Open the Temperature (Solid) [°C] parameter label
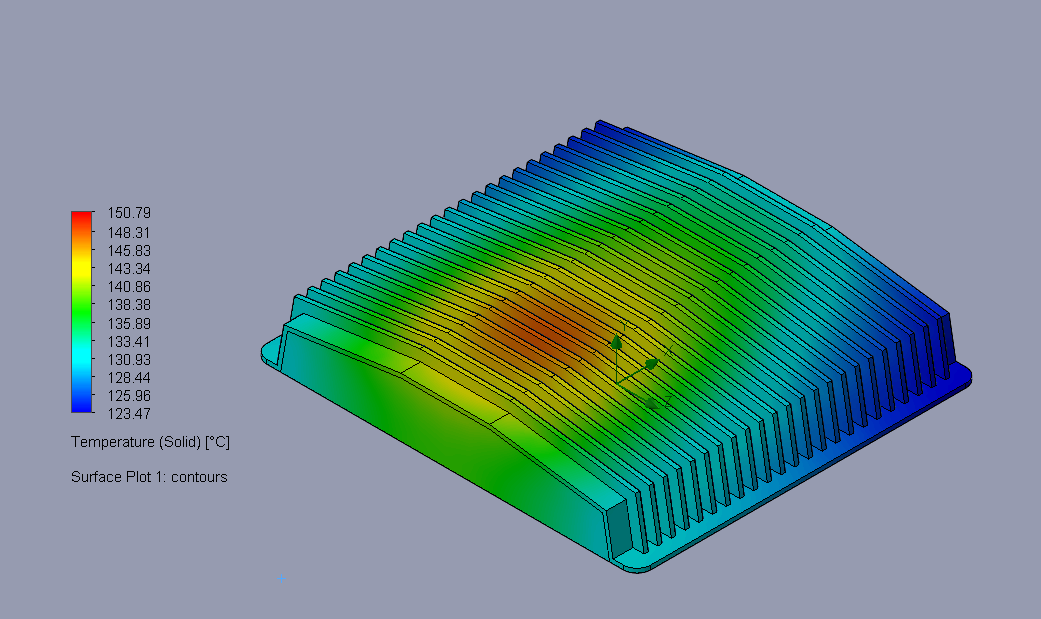 [x=150, y=441]
